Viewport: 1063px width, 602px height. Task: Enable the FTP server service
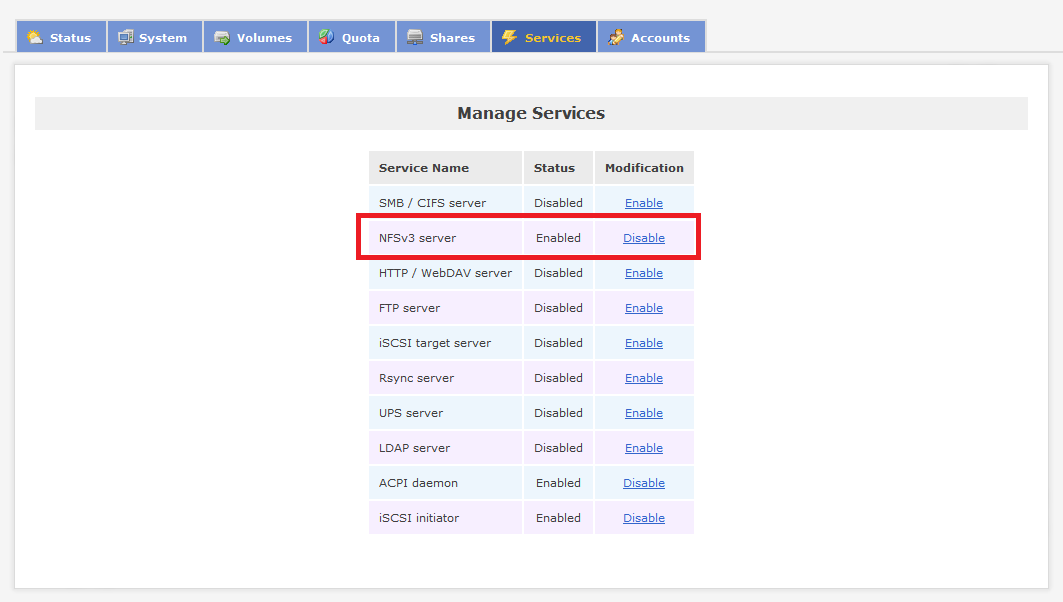click(644, 308)
